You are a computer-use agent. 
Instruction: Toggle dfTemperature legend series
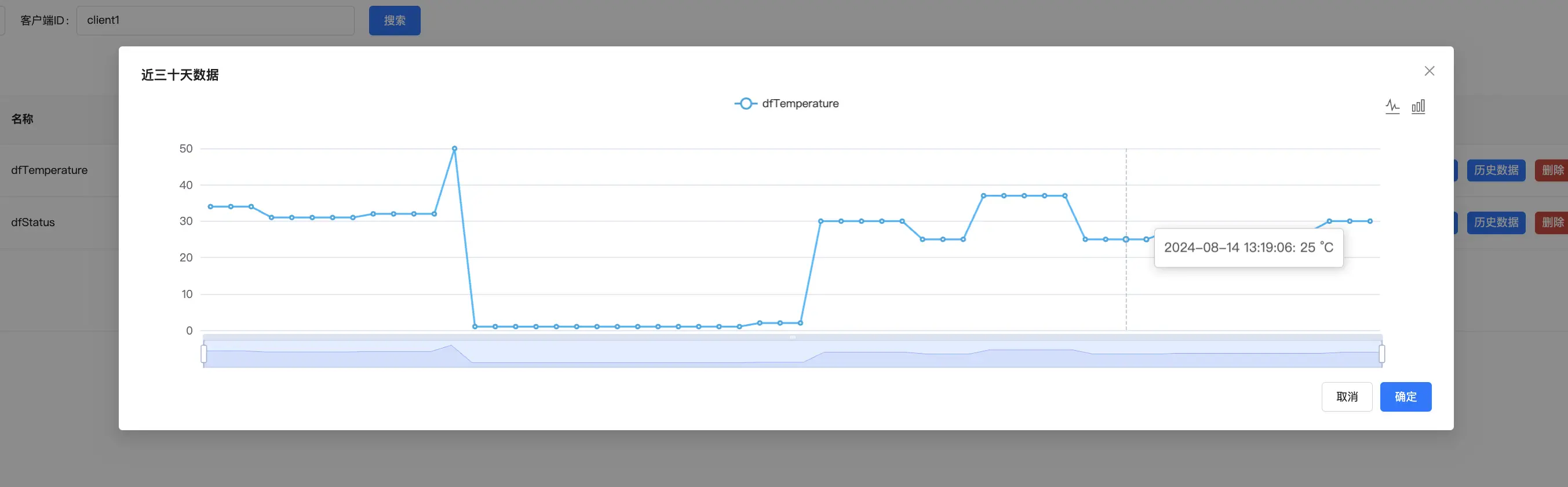[786, 103]
